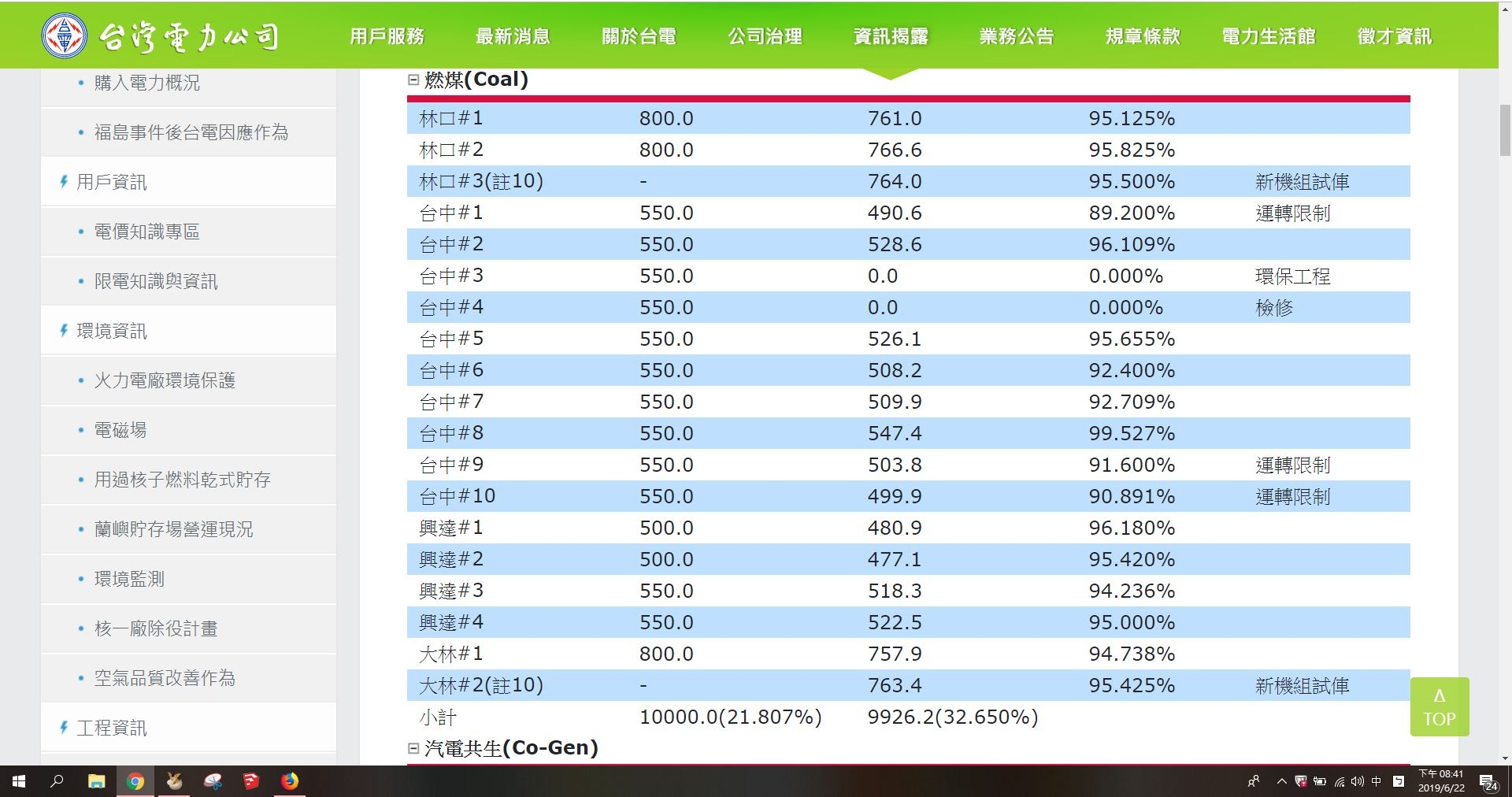This screenshot has height=797, width=1512.
Task: Expand the 工程資訊 sidebar section
Action: click(x=111, y=728)
